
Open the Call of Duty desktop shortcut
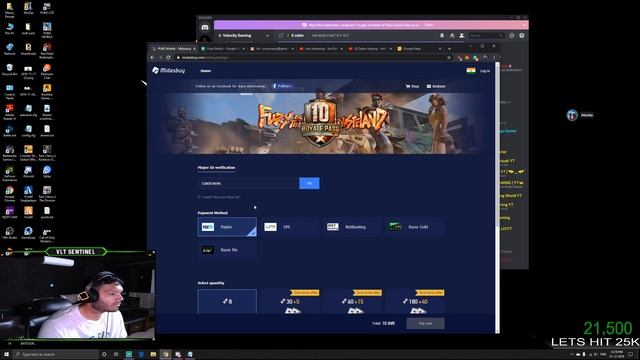(47, 235)
